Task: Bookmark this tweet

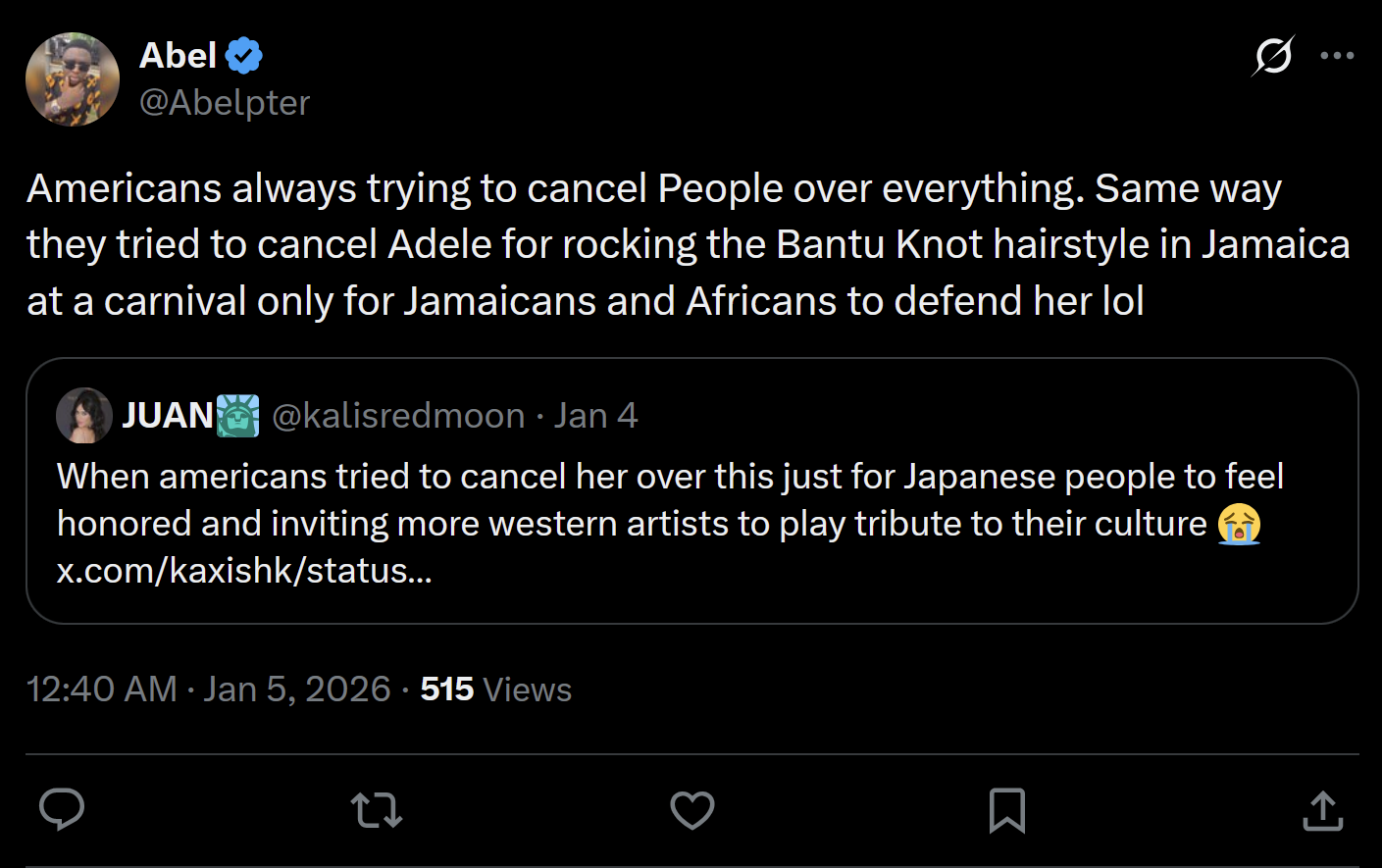Action: pos(1007,810)
